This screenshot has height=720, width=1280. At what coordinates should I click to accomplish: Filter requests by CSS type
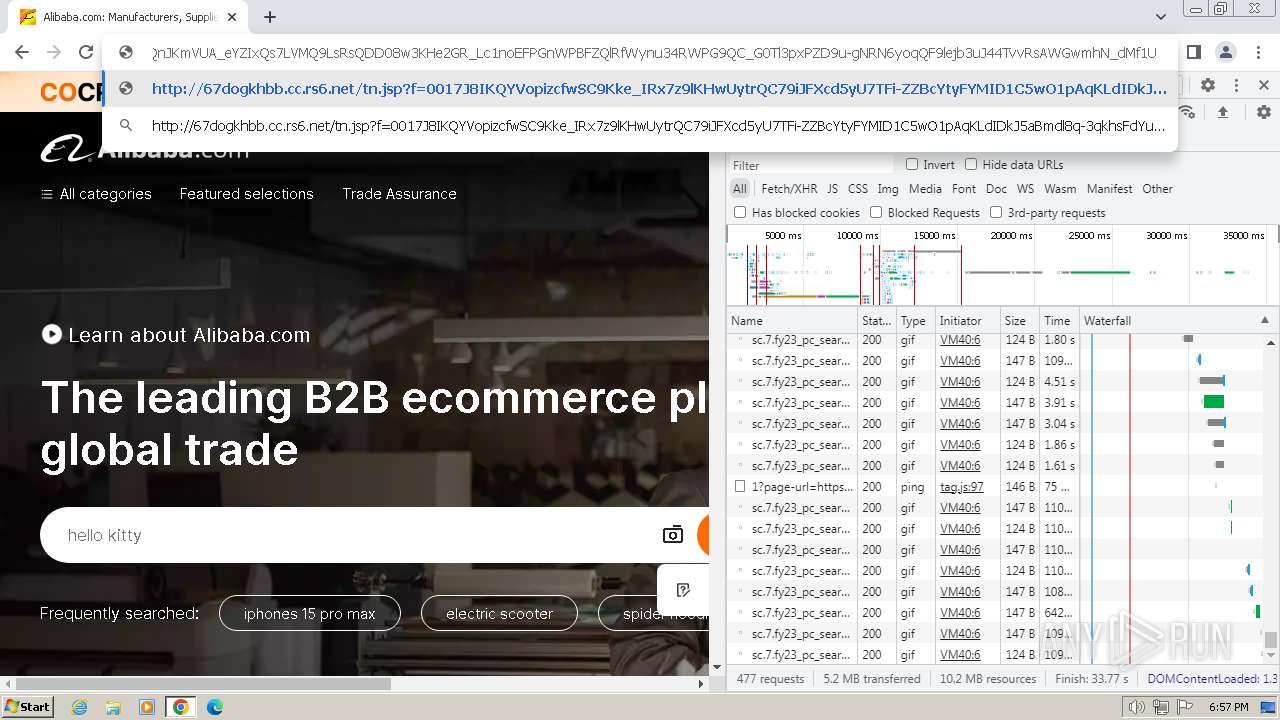pyautogui.click(x=858, y=189)
